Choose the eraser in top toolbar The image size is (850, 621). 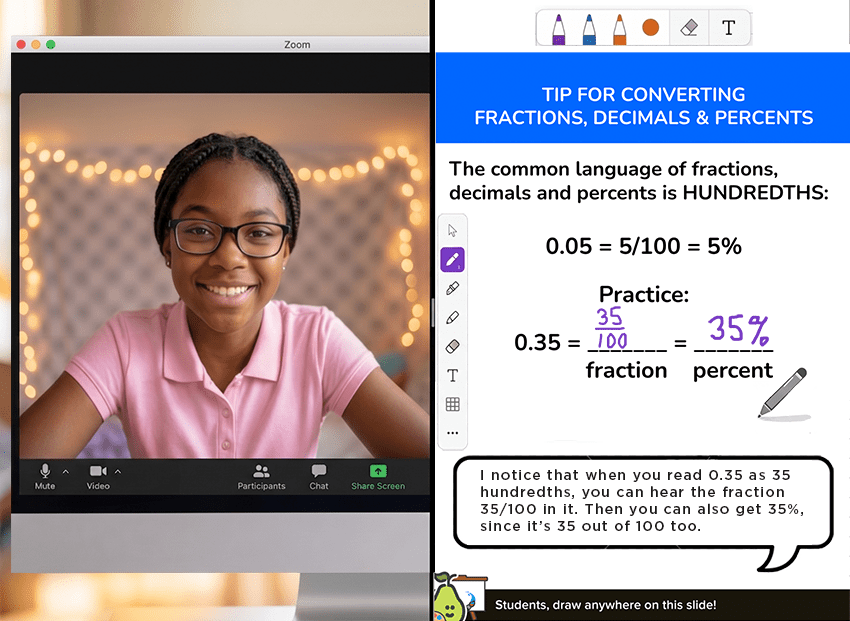(x=689, y=27)
